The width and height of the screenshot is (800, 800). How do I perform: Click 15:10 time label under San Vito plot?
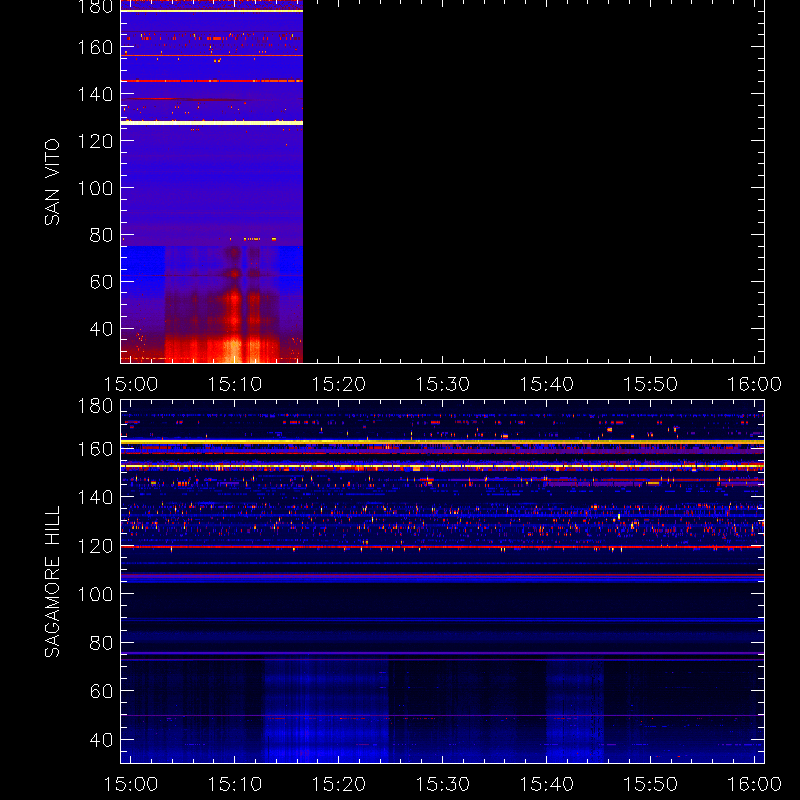click(x=235, y=384)
